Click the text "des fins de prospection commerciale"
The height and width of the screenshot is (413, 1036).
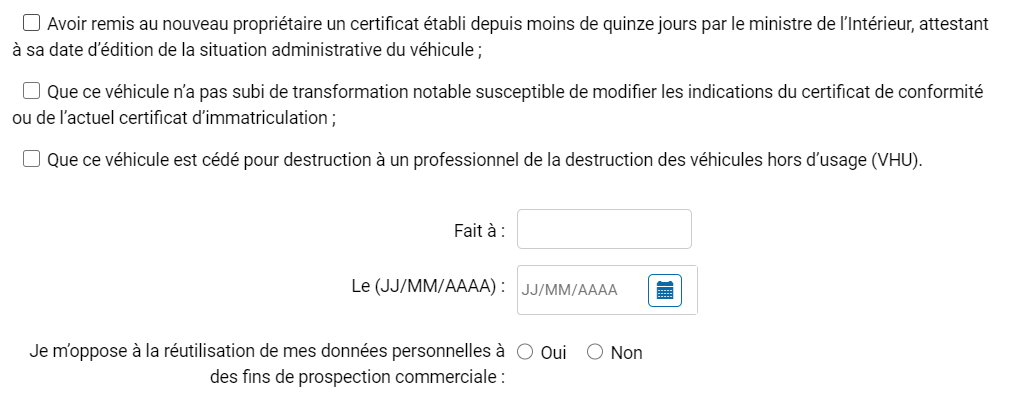click(x=357, y=377)
